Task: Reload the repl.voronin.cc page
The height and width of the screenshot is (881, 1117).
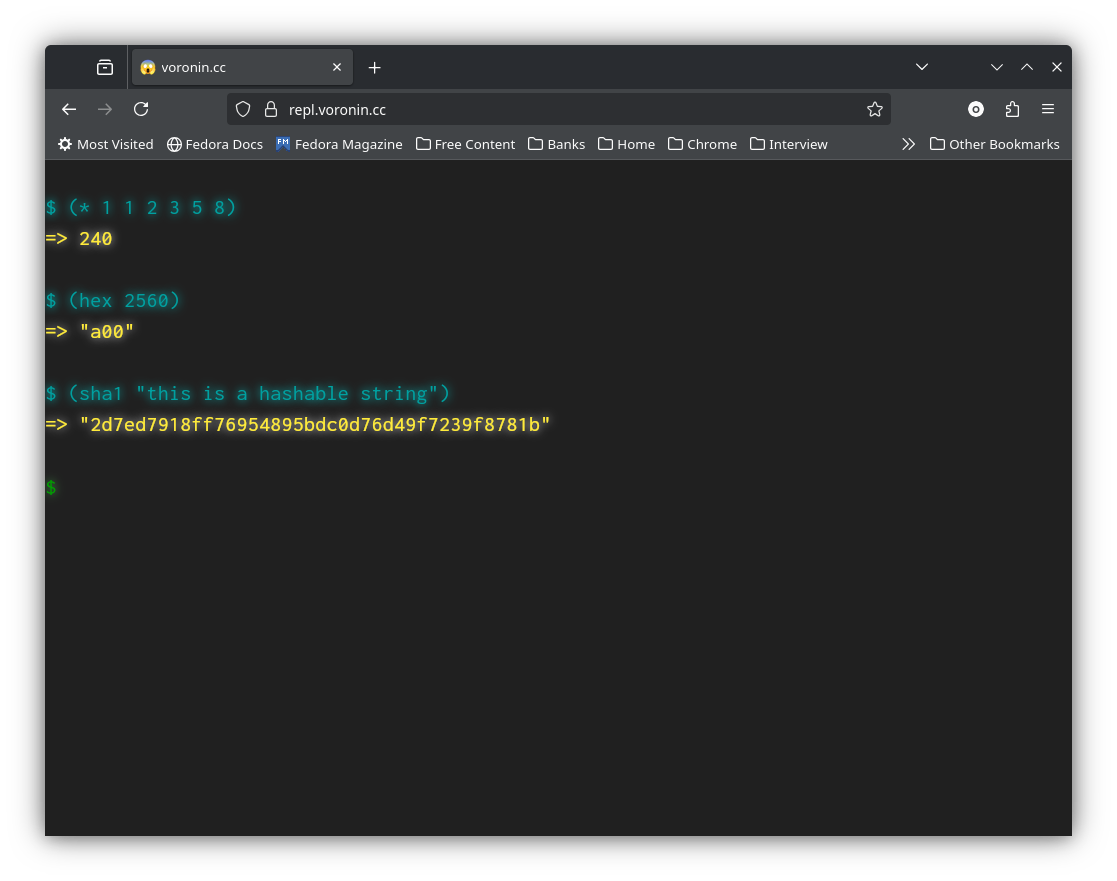Action: [140, 109]
